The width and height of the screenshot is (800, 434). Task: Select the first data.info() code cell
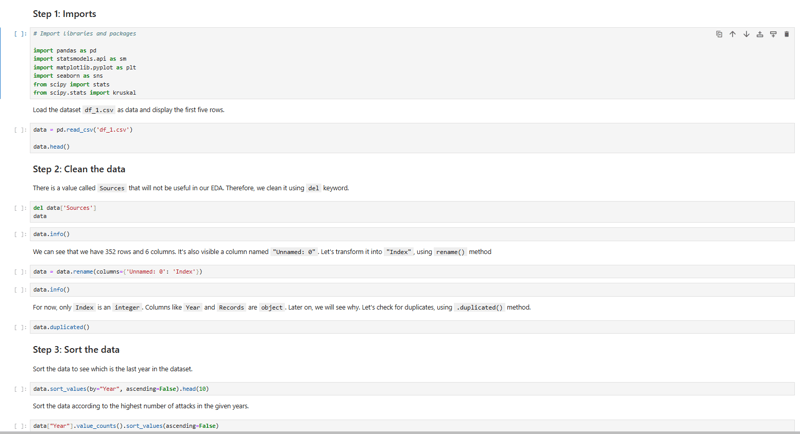412,234
